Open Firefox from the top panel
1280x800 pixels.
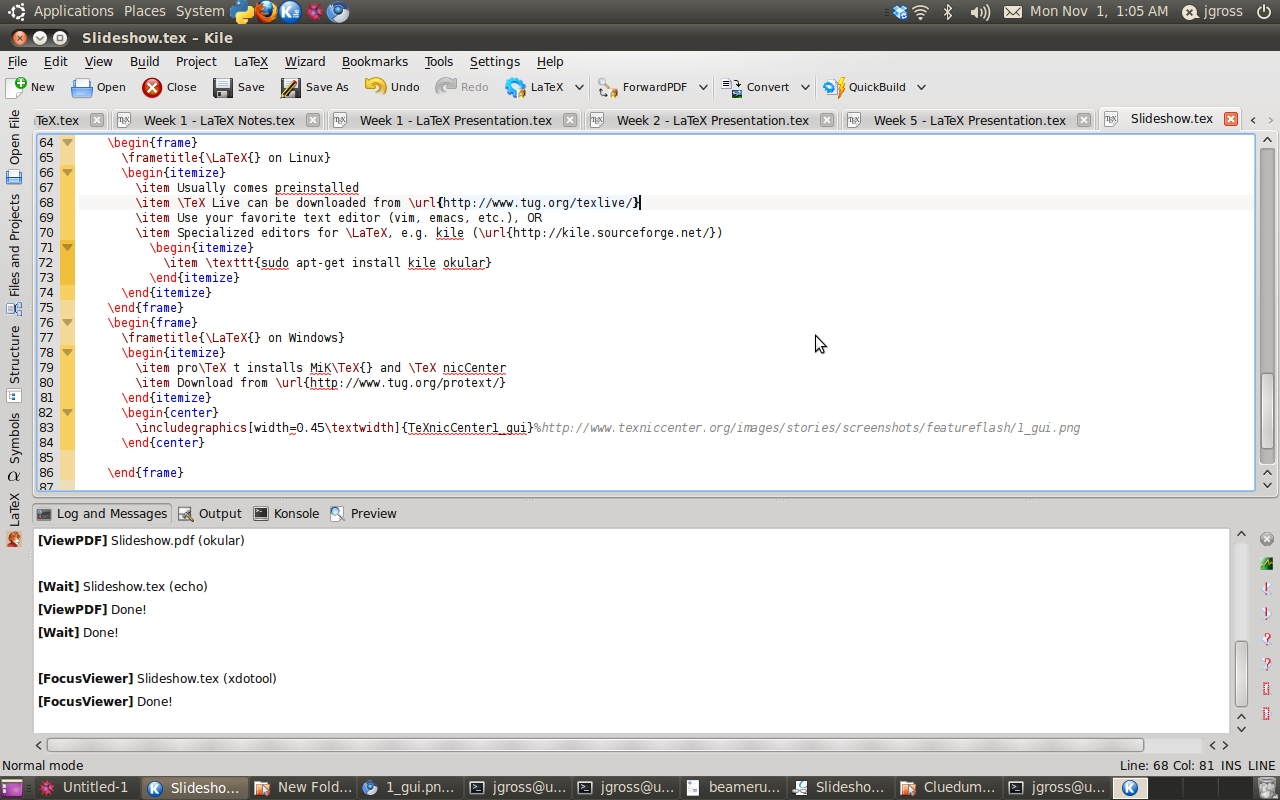266,11
